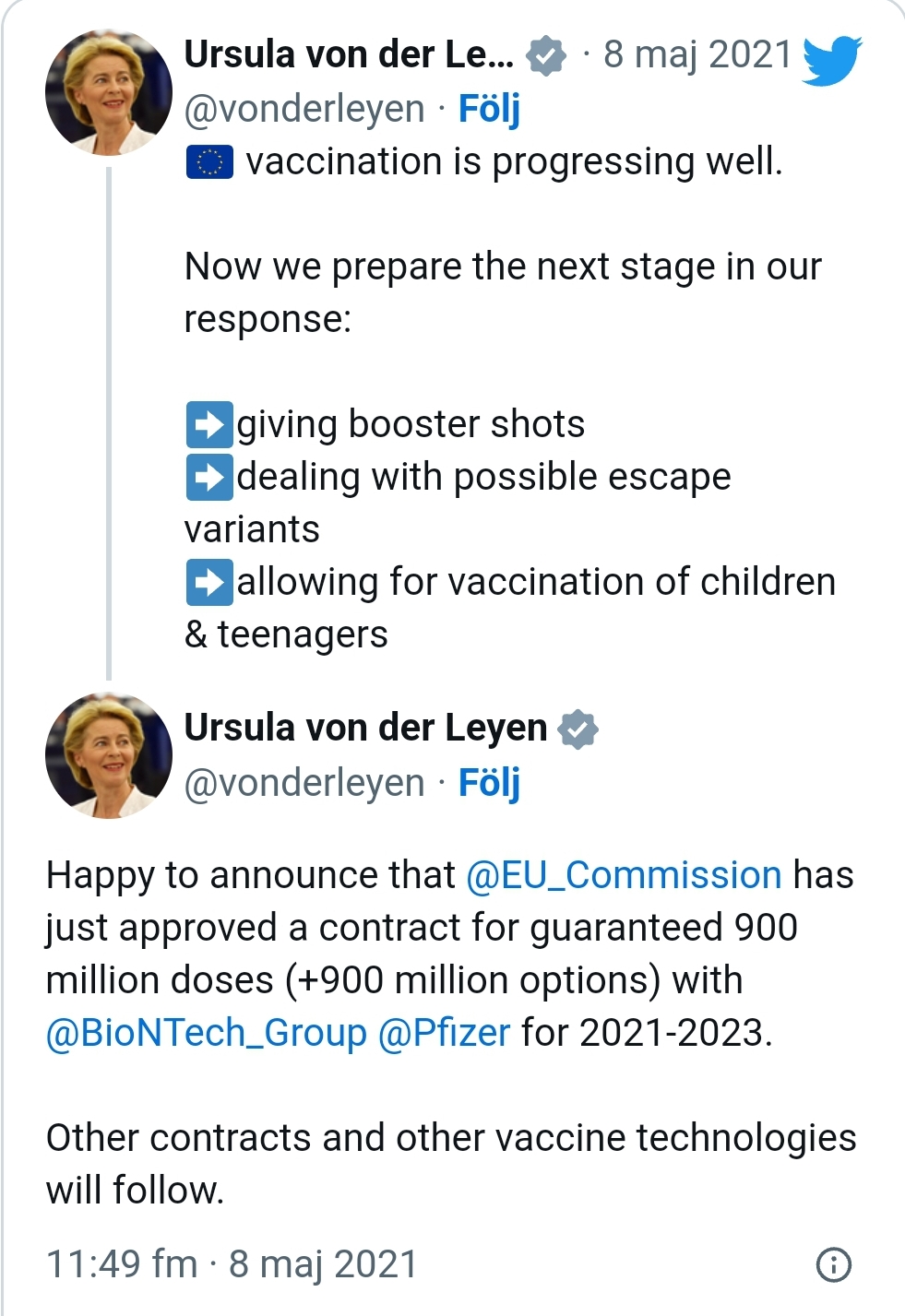
Task: Click the @vonderleyen handle in first tweet
Action: click(304, 110)
